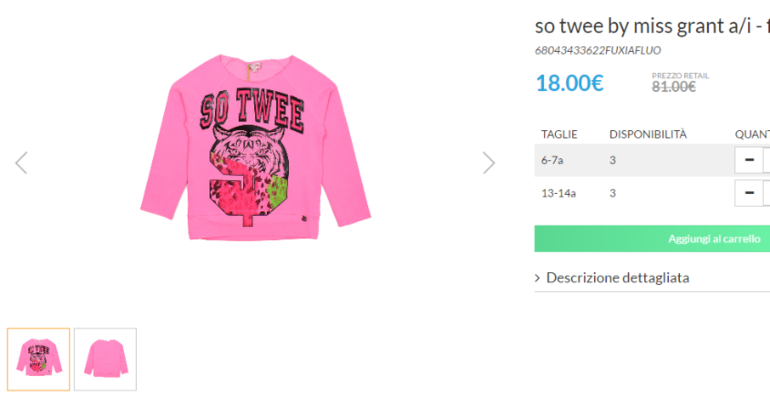Decrease quantity for size 13-14a

click(x=748, y=192)
